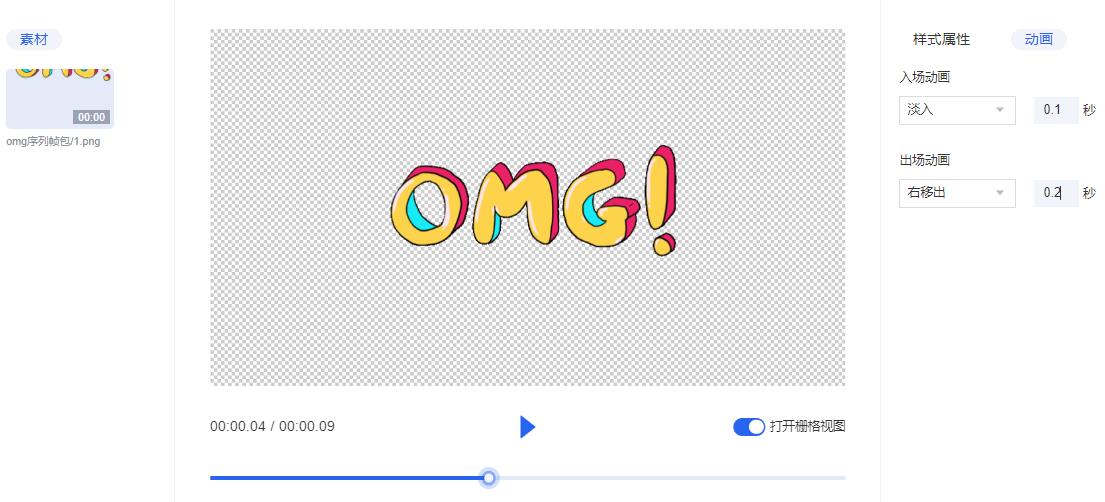Click the 出场动画 section label

click(925, 160)
